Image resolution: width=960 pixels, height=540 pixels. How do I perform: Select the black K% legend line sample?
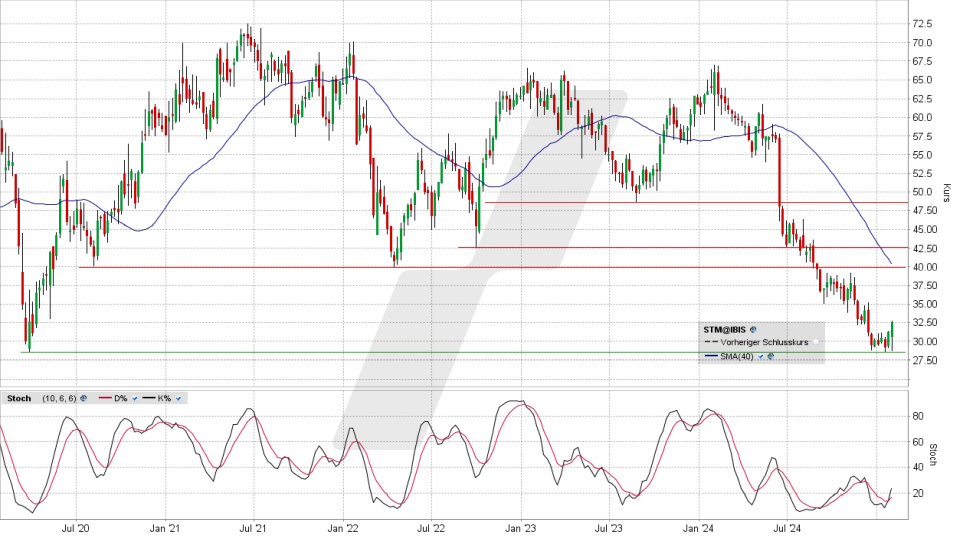coord(149,398)
